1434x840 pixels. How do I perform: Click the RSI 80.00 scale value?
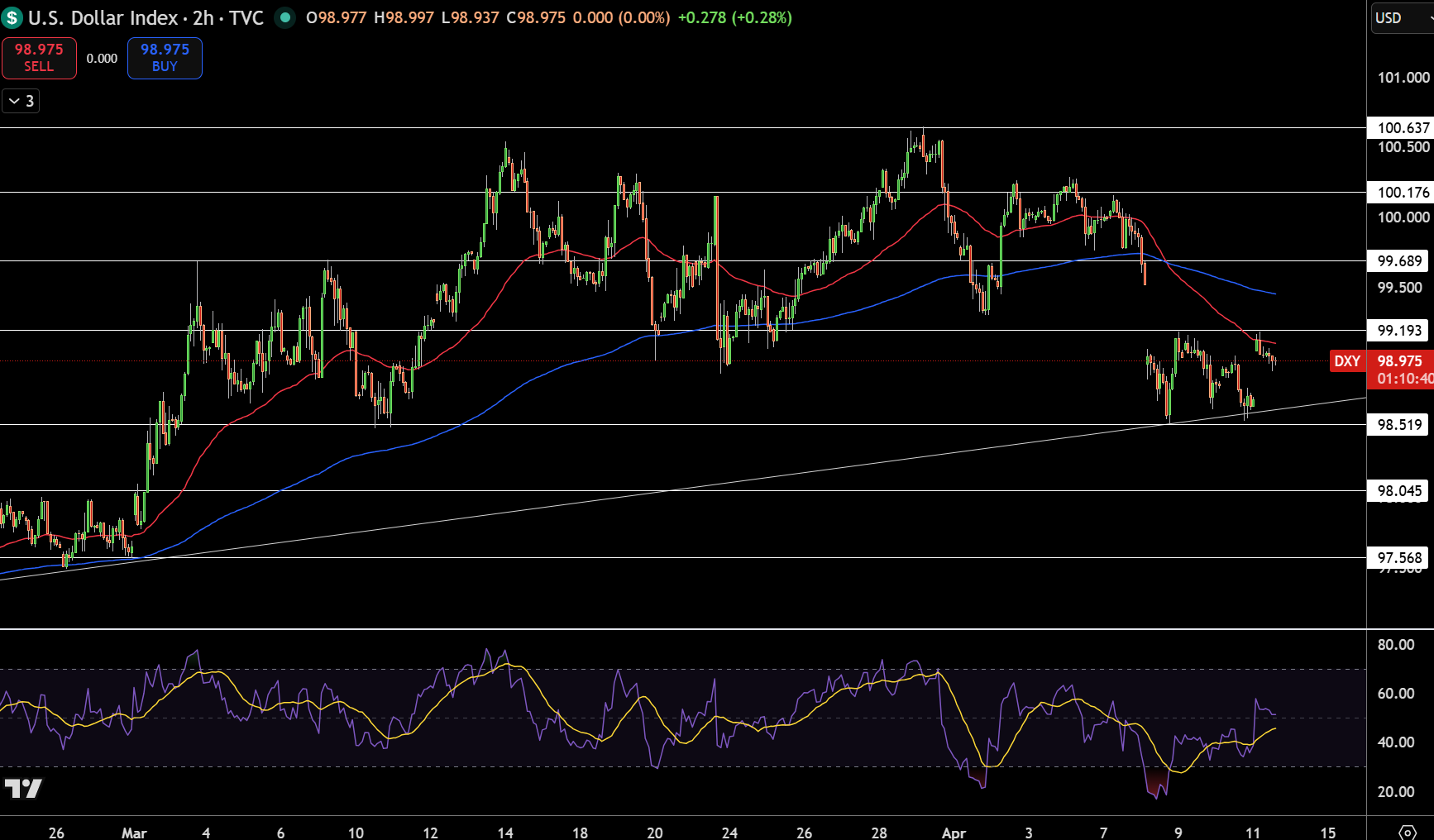click(x=1396, y=644)
